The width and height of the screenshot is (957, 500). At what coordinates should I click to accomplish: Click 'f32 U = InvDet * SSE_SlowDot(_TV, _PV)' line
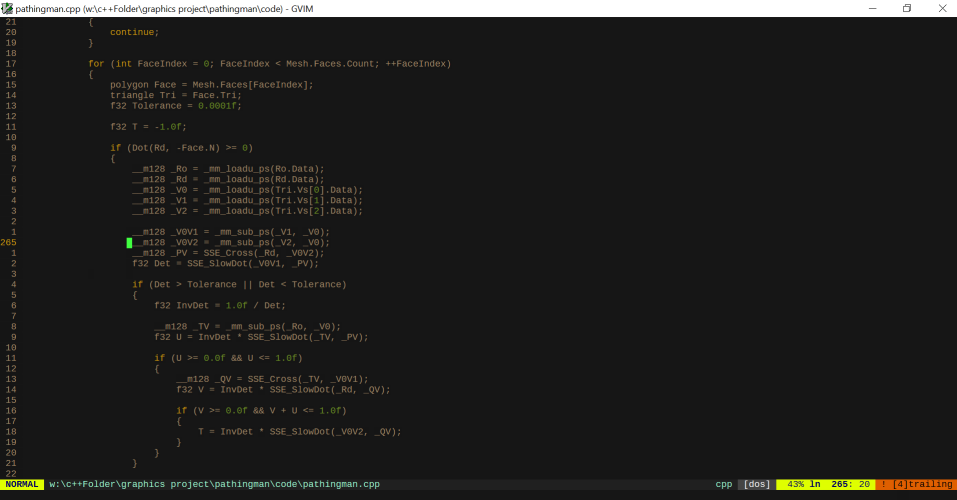point(261,337)
